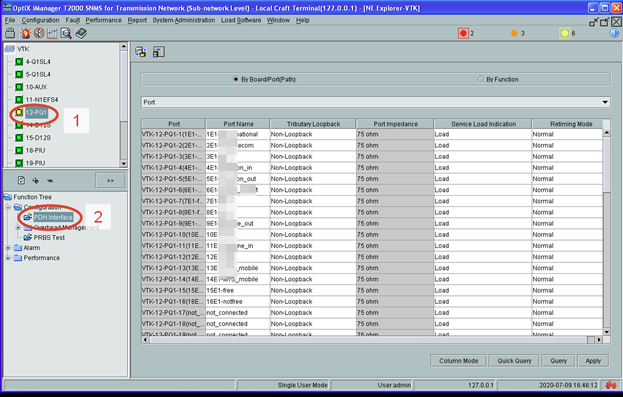
Task: Click the 75 ohm cell in VTK-12-PQ1-17 row
Action: (x=395, y=313)
